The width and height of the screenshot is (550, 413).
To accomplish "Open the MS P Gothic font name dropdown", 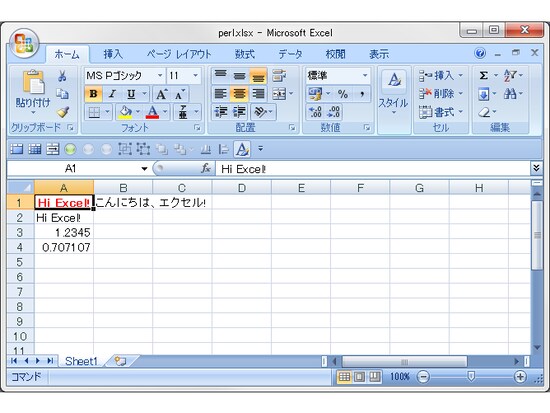I will point(160,75).
